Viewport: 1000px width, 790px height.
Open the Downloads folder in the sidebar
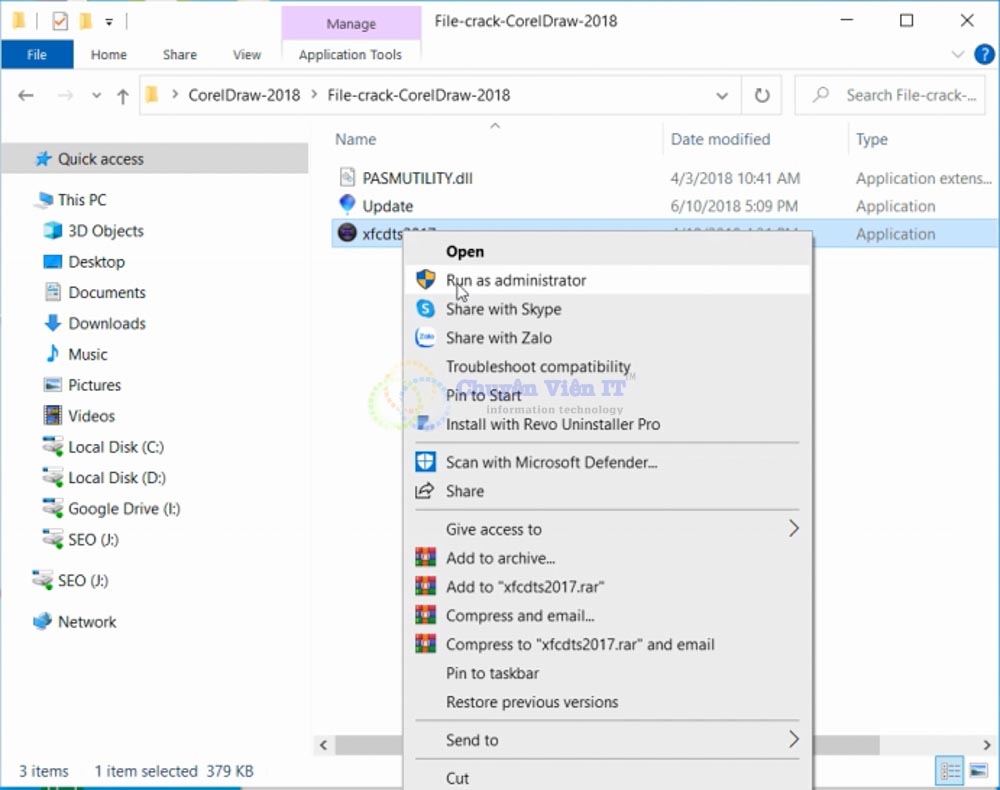107,323
